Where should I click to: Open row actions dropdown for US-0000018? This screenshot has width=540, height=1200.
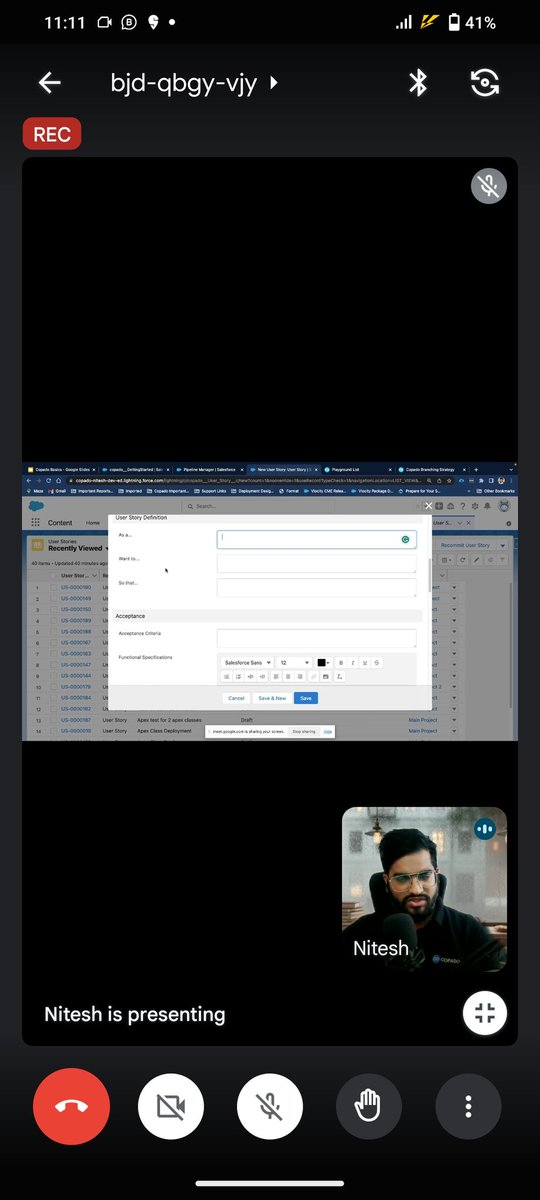(x=454, y=731)
